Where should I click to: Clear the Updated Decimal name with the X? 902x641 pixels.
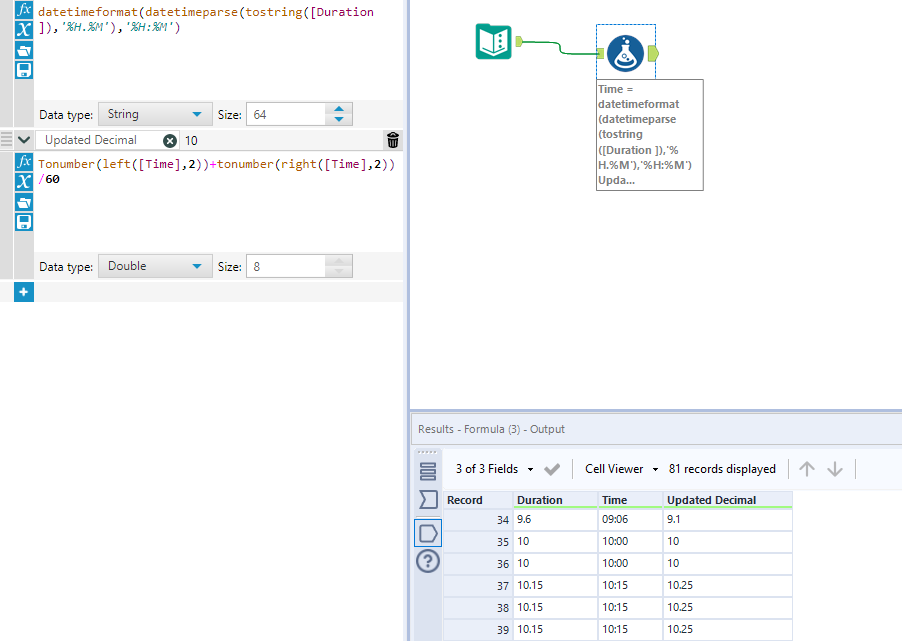(168, 140)
